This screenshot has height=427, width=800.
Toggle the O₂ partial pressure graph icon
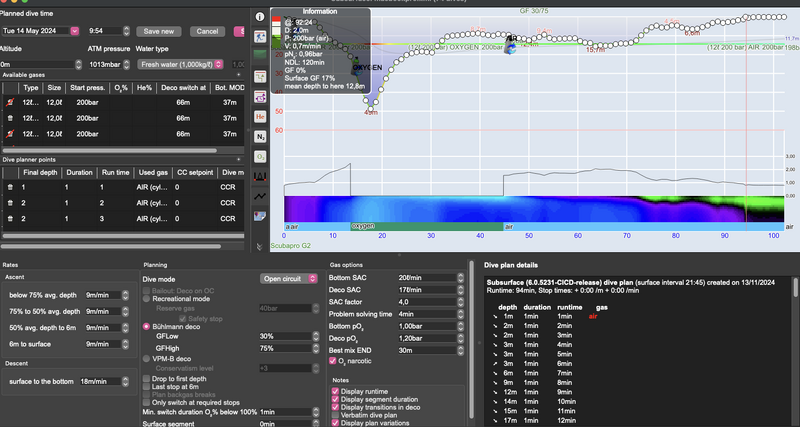click(x=261, y=157)
